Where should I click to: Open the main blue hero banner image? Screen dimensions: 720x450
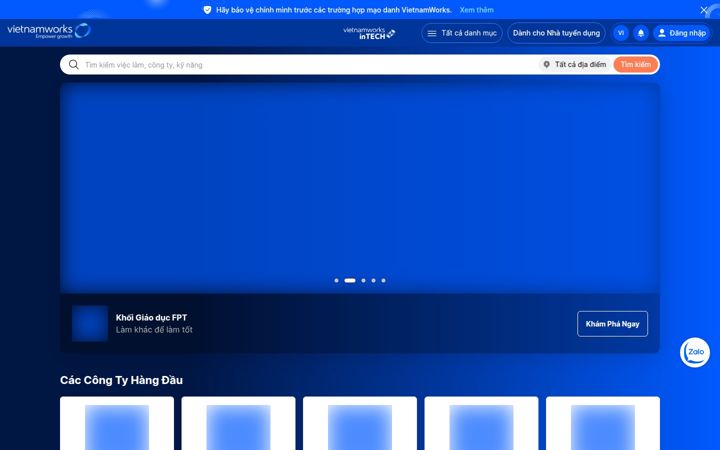[x=360, y=187]
